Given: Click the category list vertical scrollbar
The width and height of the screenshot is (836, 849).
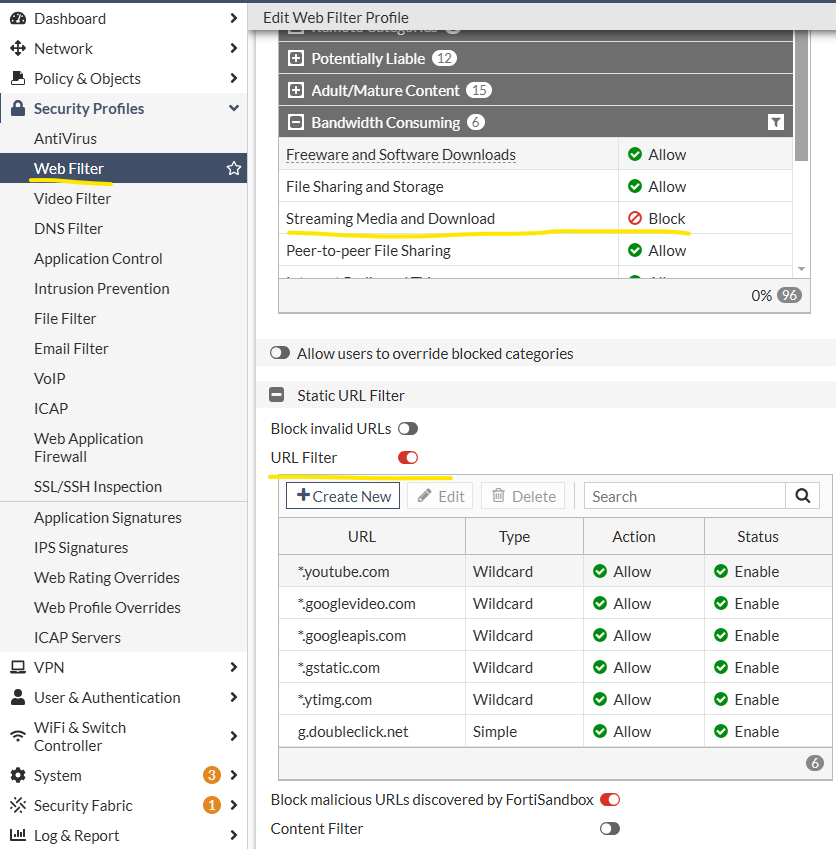Looking at the screenshot, I should (x=801, y=95).
